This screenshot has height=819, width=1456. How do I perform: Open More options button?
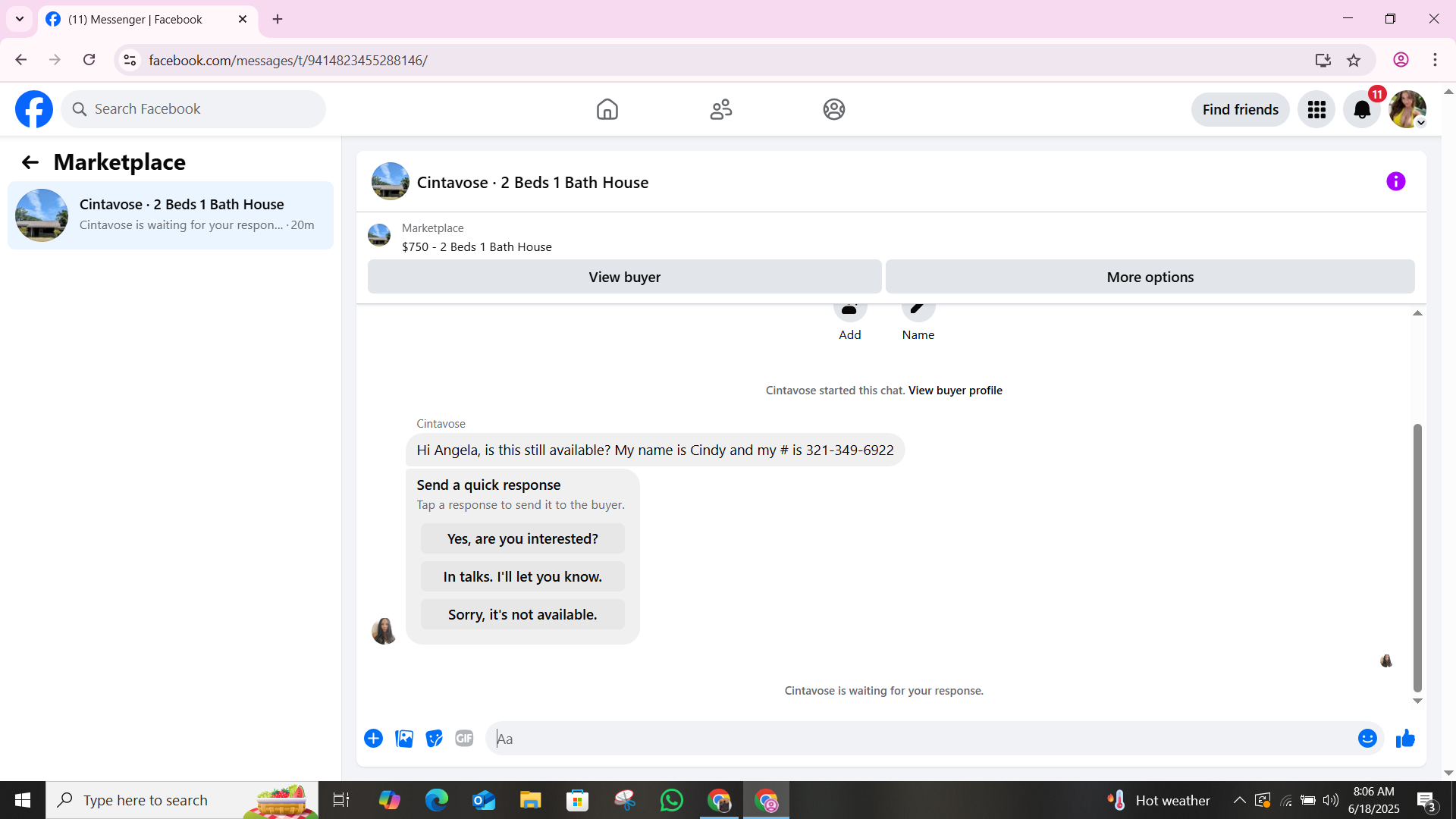click(1150, 277)
